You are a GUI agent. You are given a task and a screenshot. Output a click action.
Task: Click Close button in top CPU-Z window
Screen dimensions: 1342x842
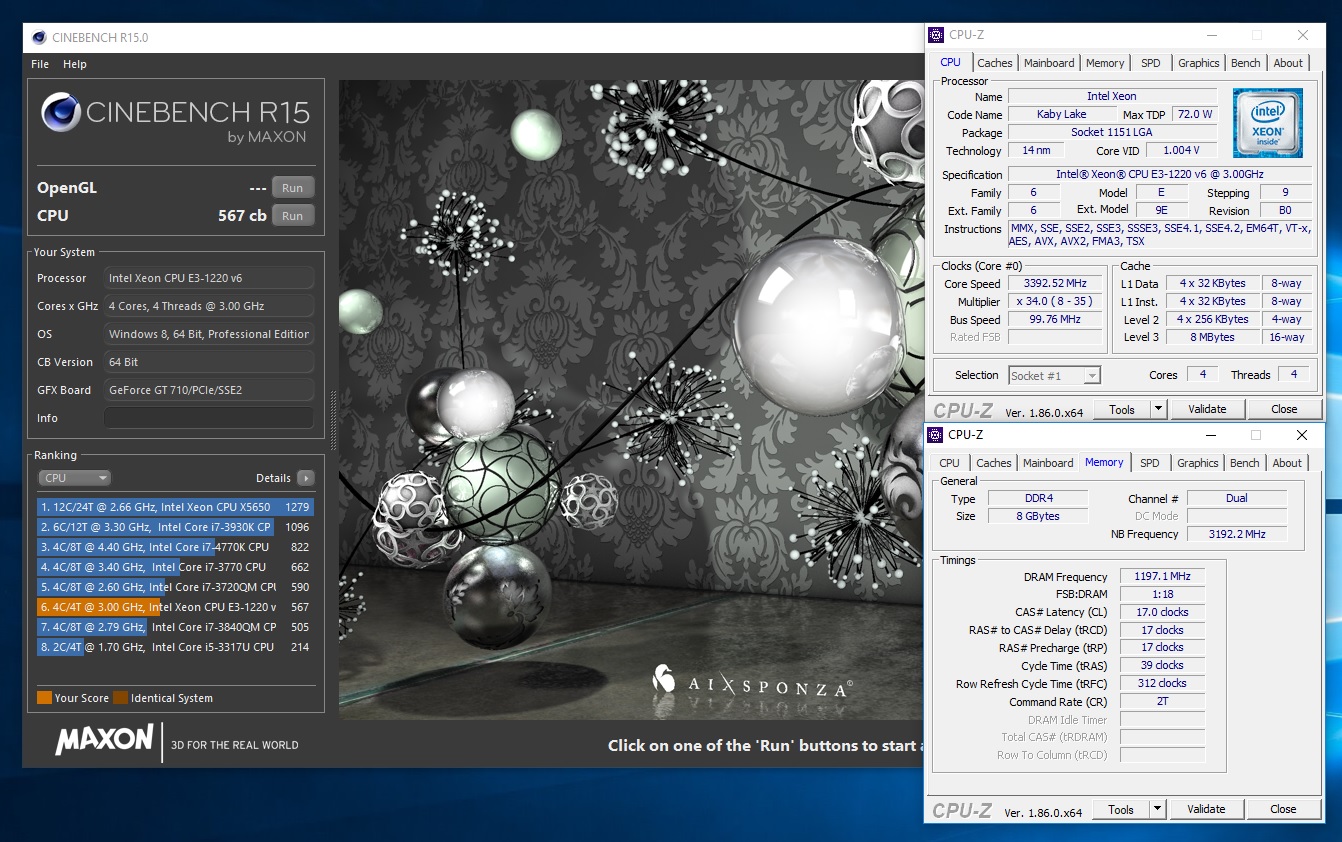click(1284, 409)
